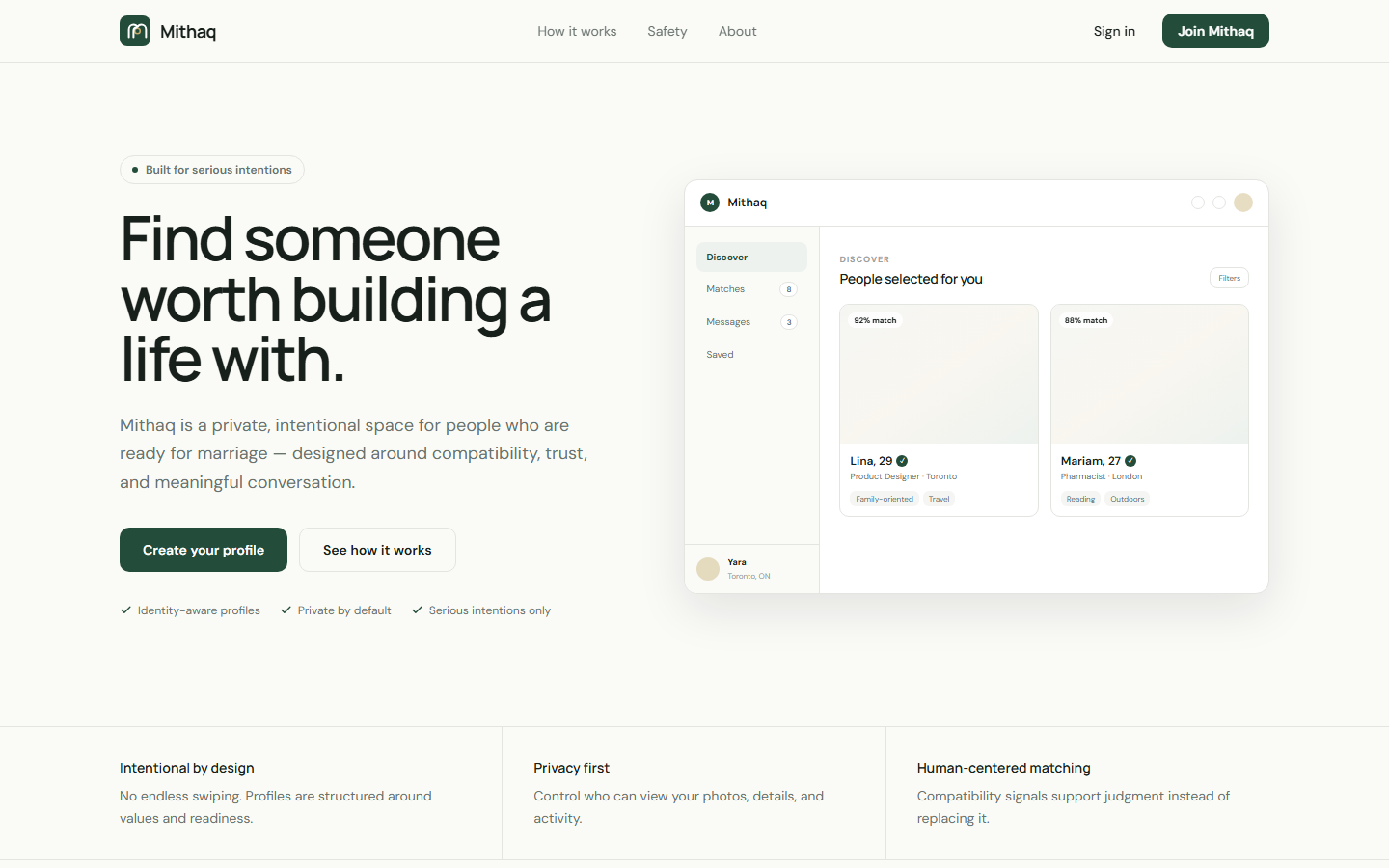Click the Messages count badge showing 3

[789, 322]
